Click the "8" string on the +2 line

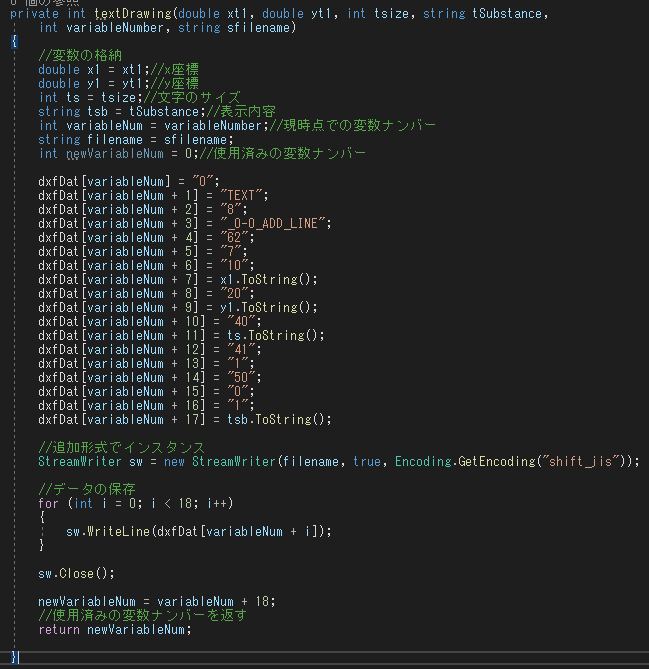click(x=231, y=209)
